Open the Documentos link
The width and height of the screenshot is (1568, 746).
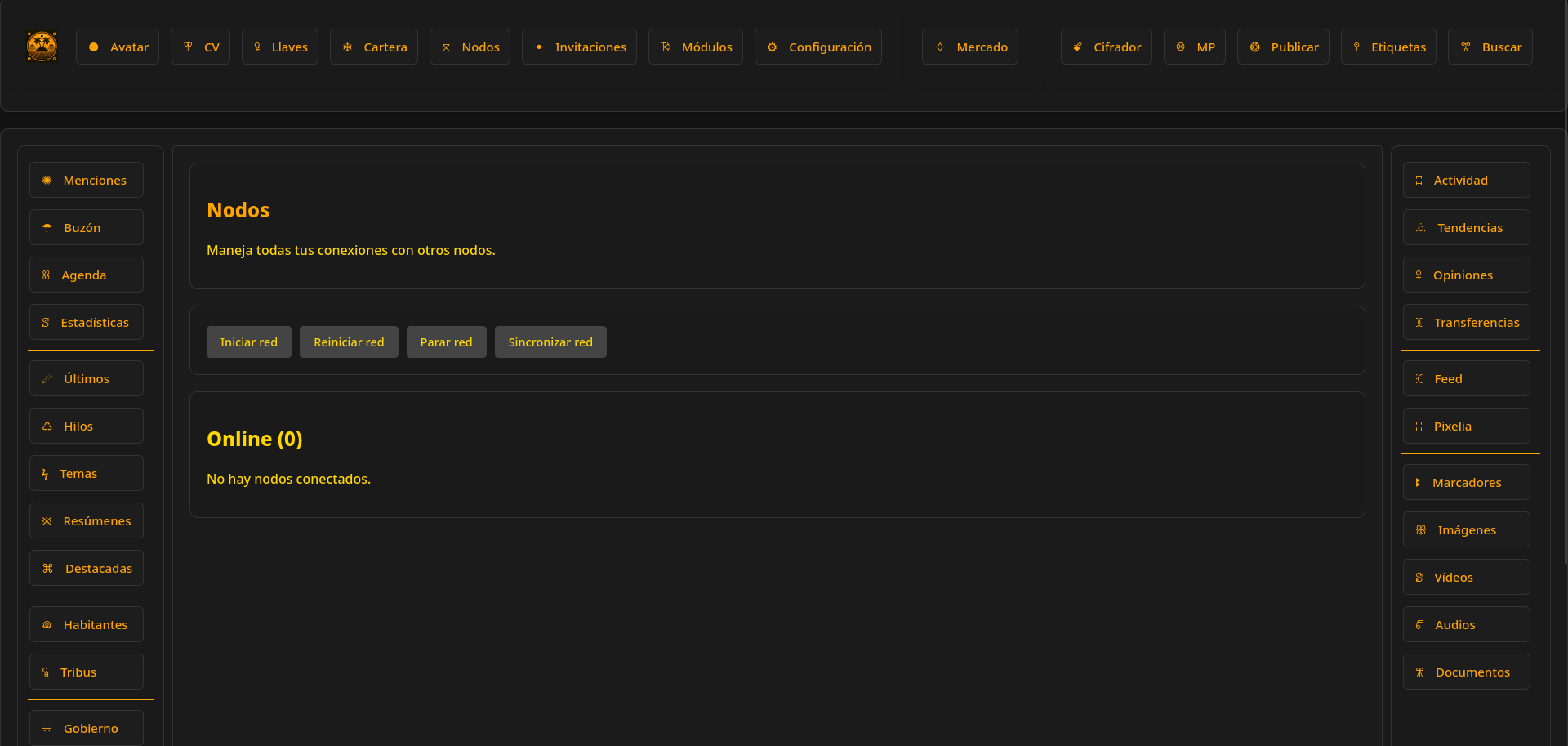coord(1466,672)
